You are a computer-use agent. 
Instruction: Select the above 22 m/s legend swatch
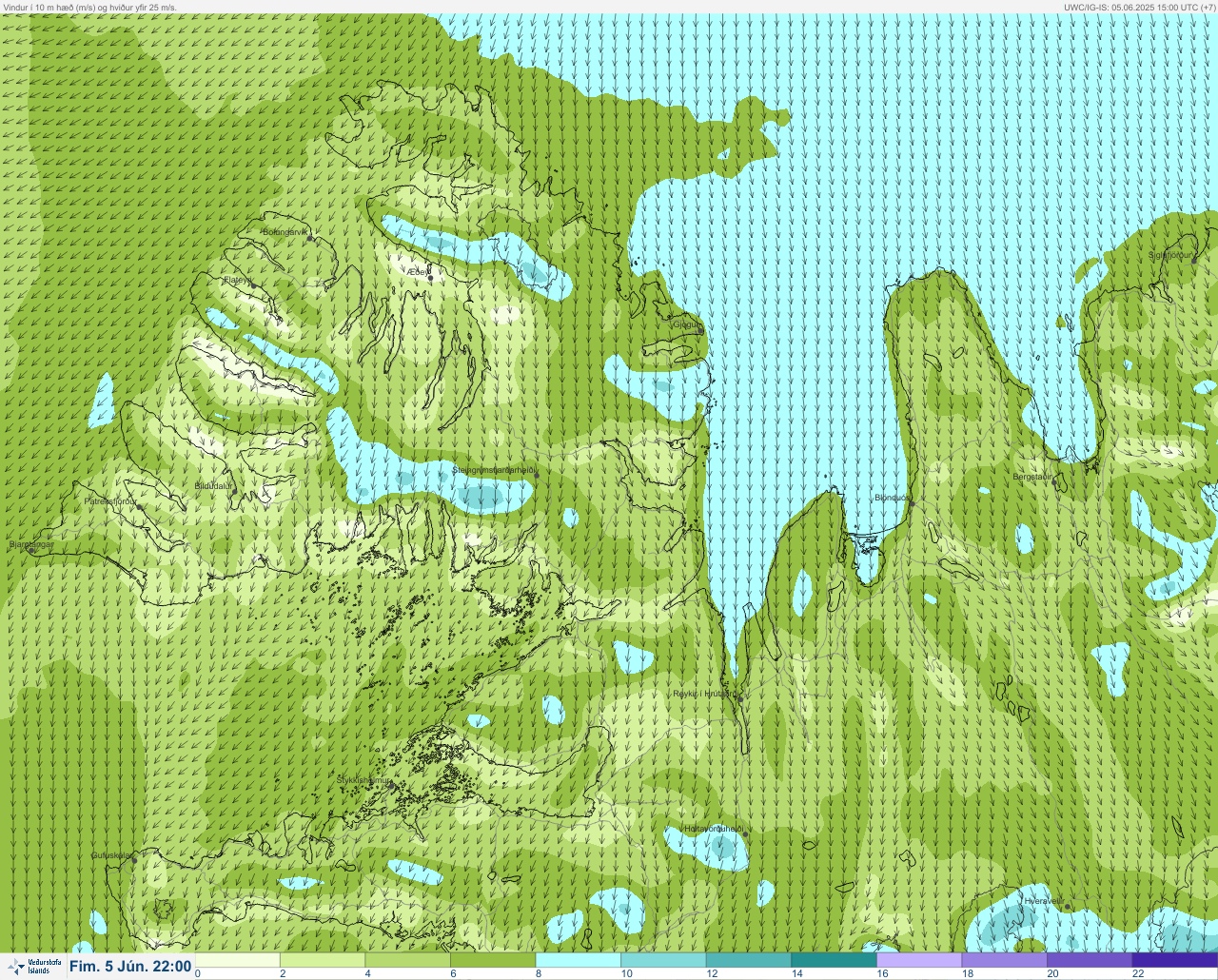pos(1174,960)
